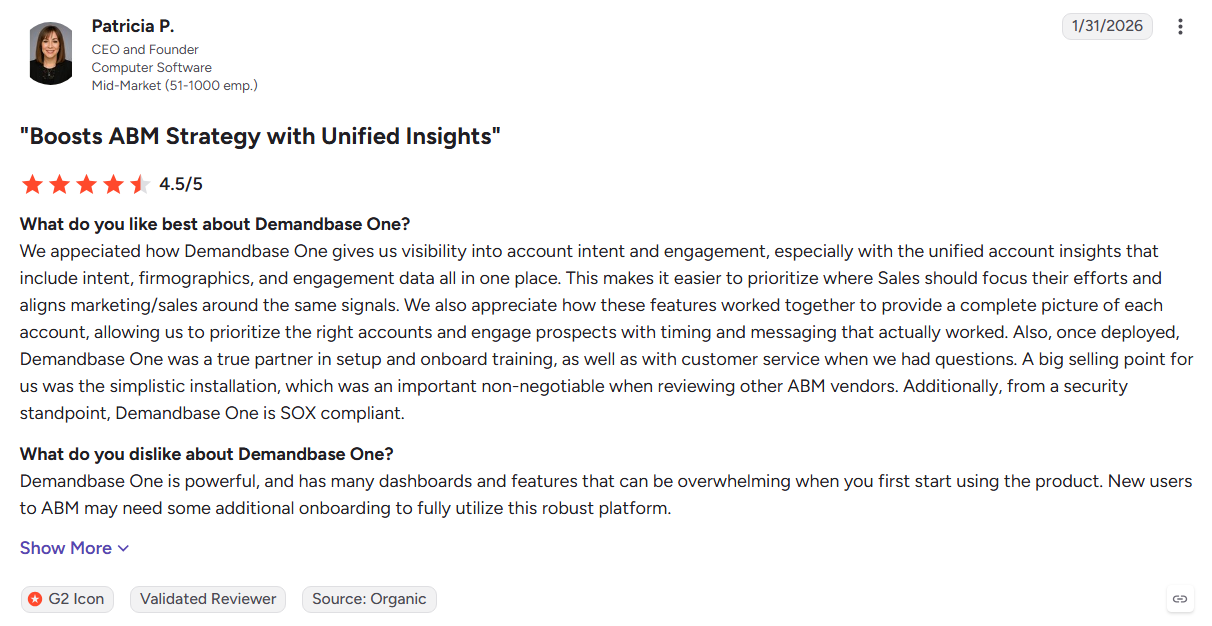Screen dimensions: 1212x626
Task: Click the Mid-Market company size label
Action: point(175,86)
